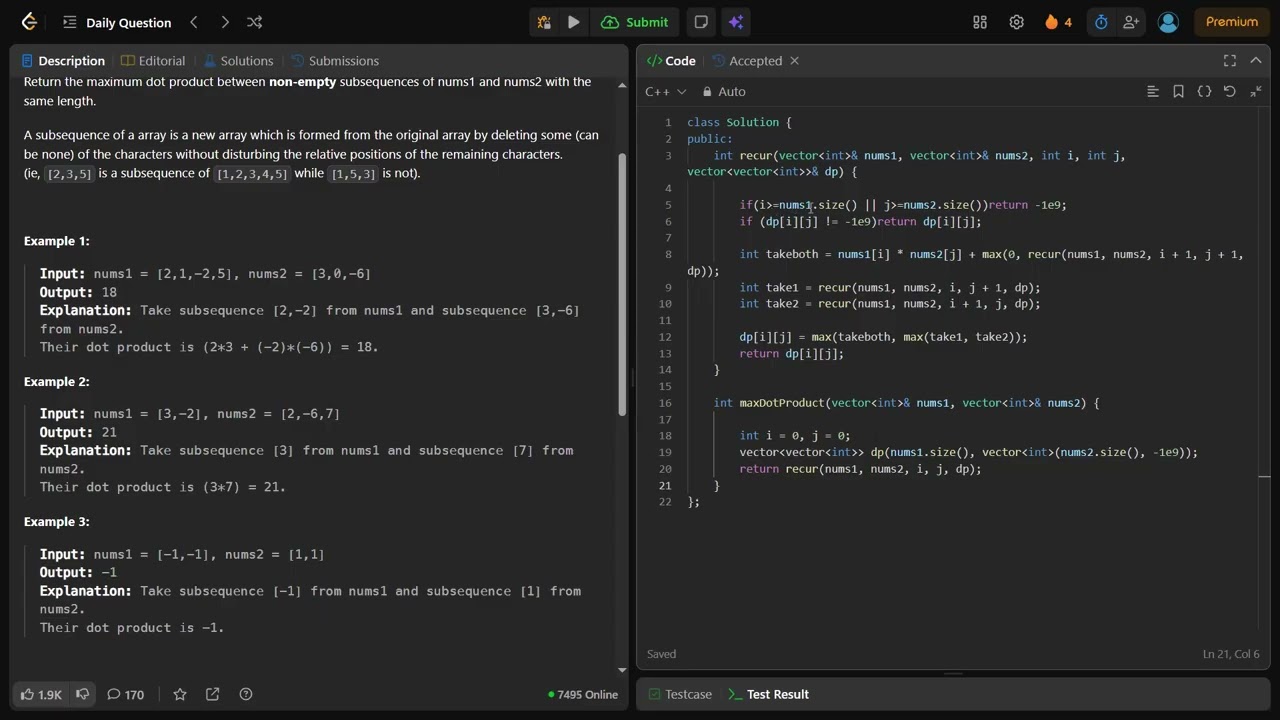Viewport: 1280px width, 720px height.
Task: Click the editor bookmark icon
Action: click(x=1179, y=92)
